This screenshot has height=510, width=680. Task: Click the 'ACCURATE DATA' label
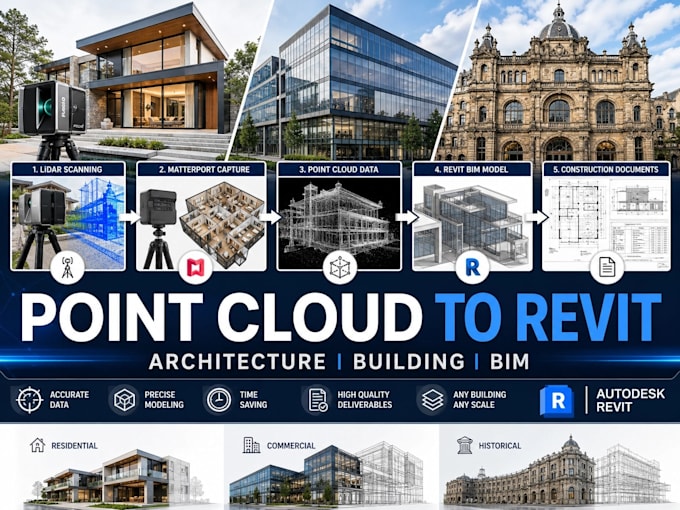69,399
